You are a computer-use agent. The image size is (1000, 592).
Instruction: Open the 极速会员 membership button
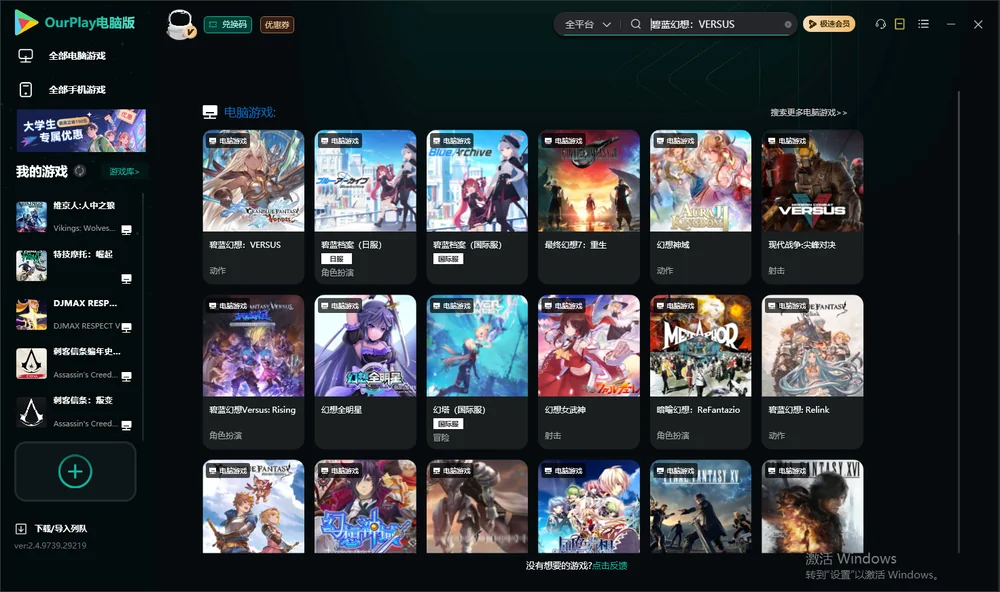coord(829,24)
